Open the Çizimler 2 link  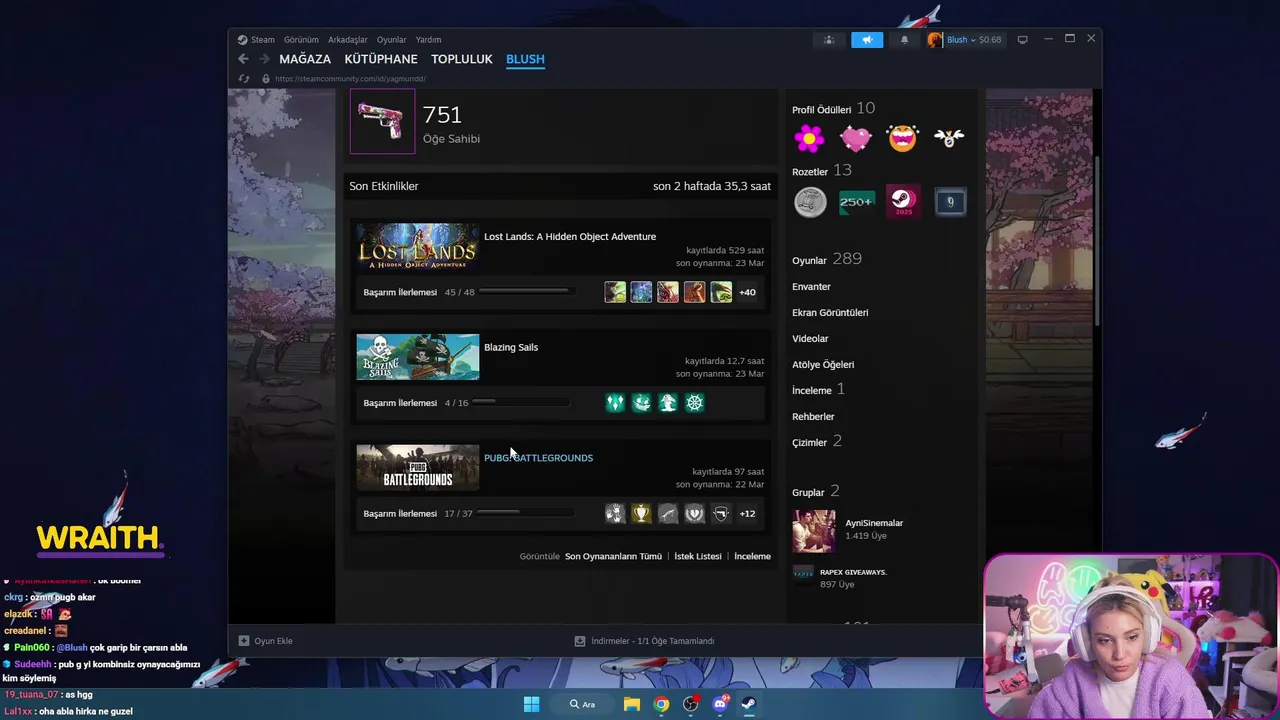pos(817,441)
